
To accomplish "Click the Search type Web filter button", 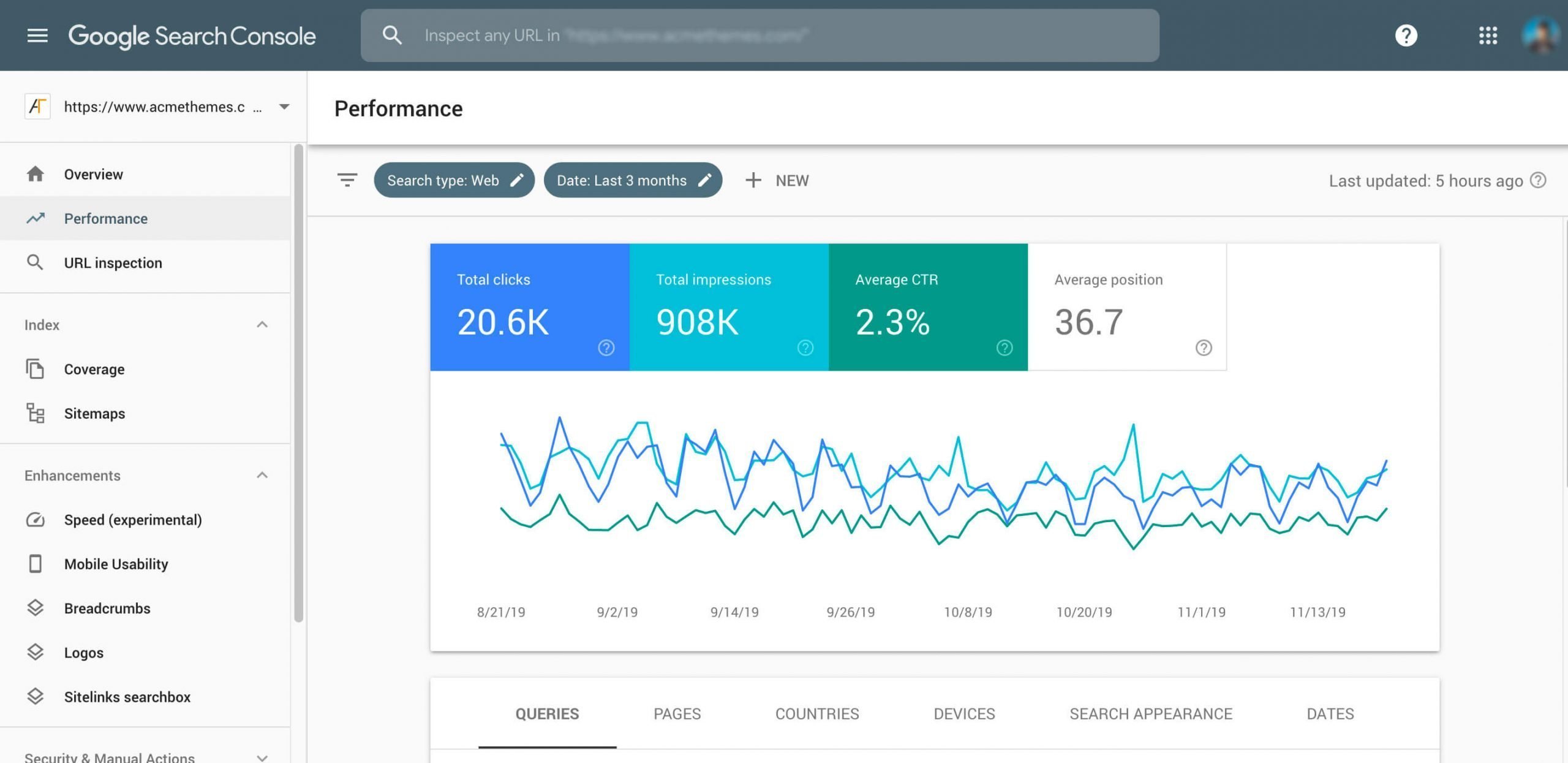I will click(454, 180).
